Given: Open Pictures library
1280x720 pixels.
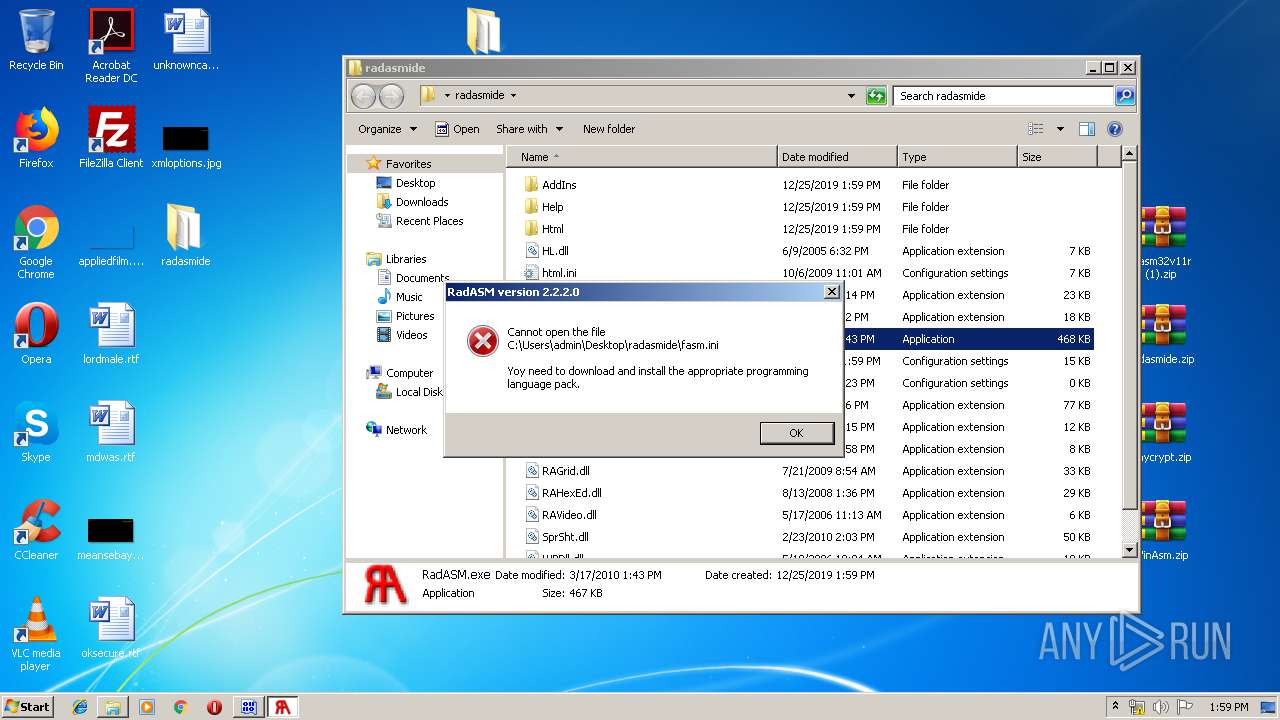Looking at the screenshot, I should point(415,316).
